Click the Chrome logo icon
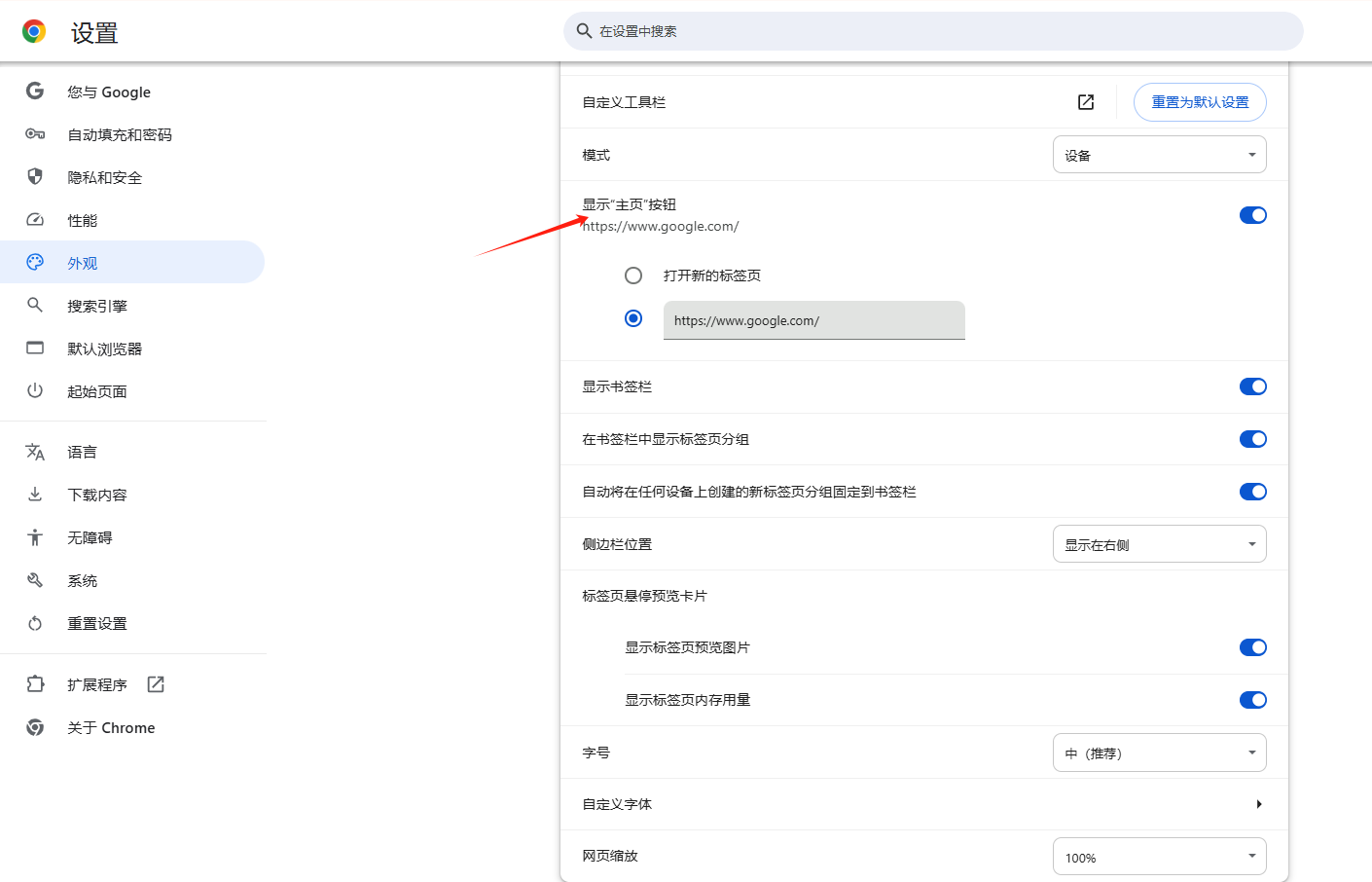The width and height of the screenshot is (1372, 882). [x=34, y=32]
